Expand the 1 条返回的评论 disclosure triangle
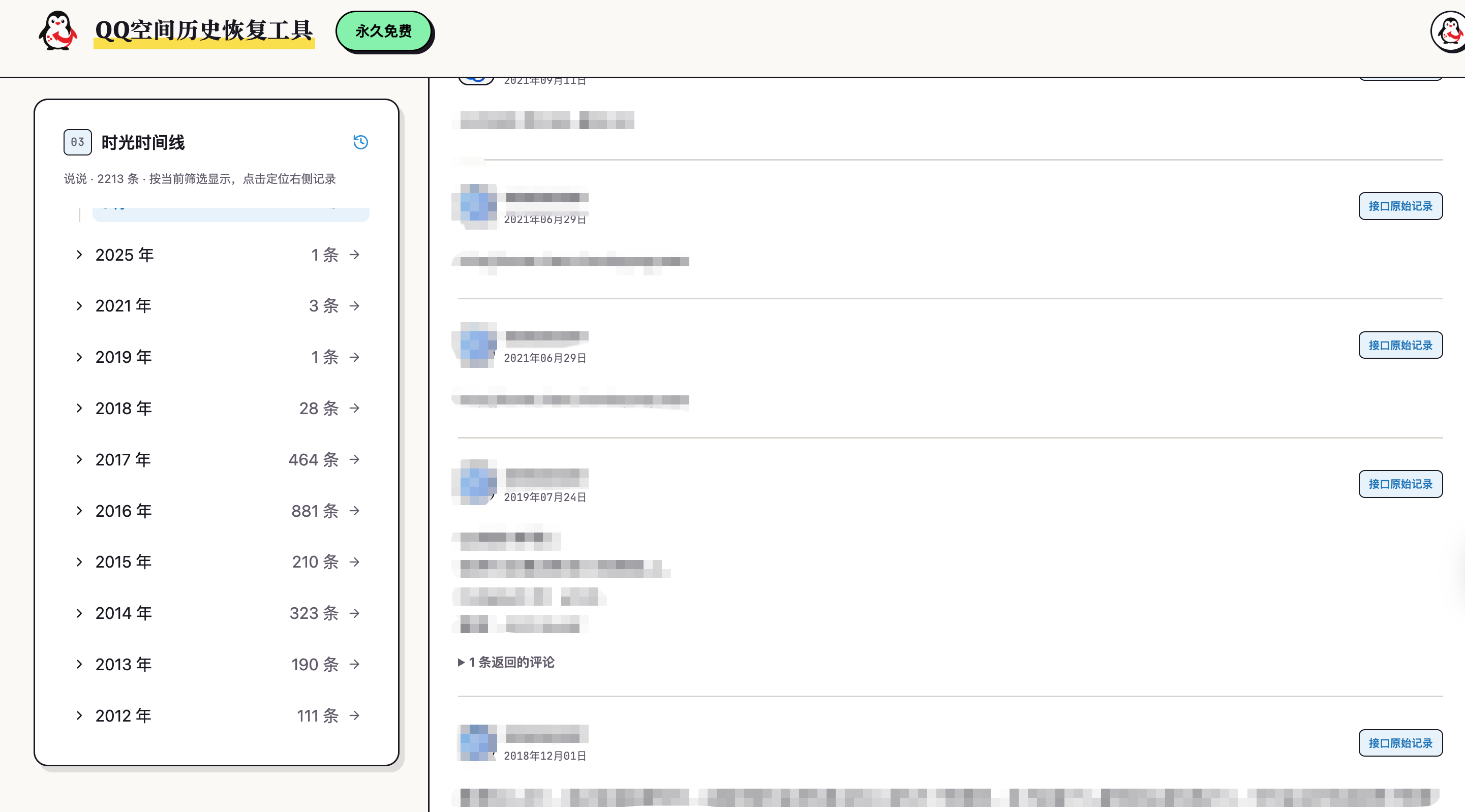Screen dimensions: 1465x812 [461, 663]
